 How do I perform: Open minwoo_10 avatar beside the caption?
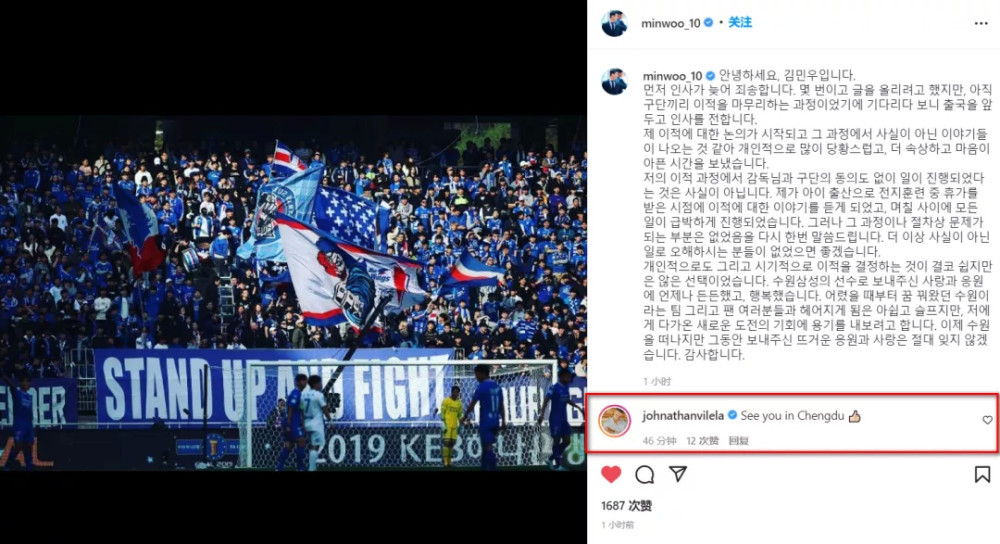614,82
